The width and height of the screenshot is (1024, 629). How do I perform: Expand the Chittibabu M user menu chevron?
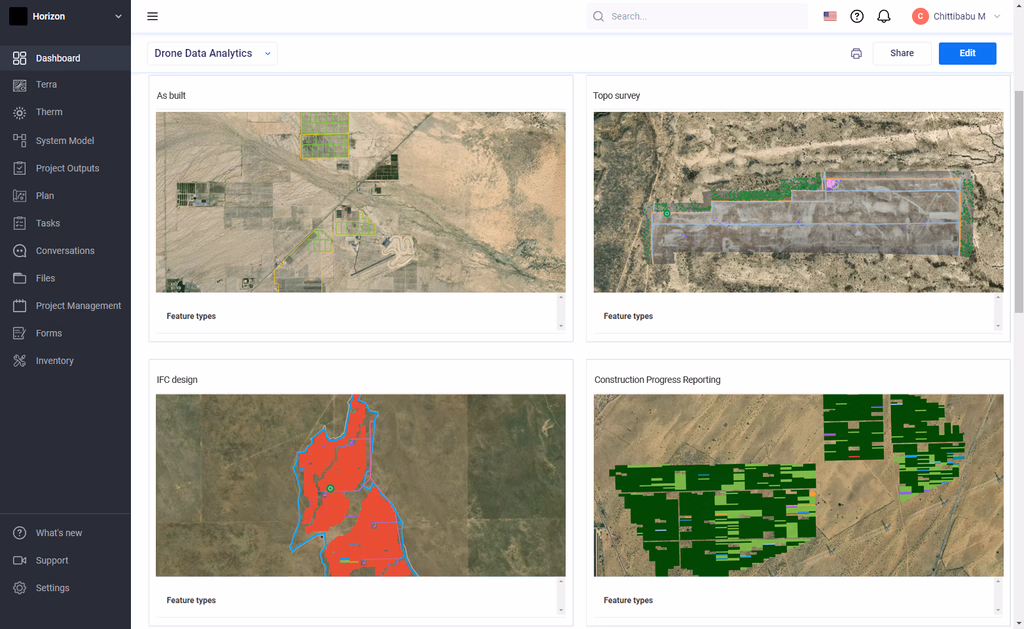point(997,16)
